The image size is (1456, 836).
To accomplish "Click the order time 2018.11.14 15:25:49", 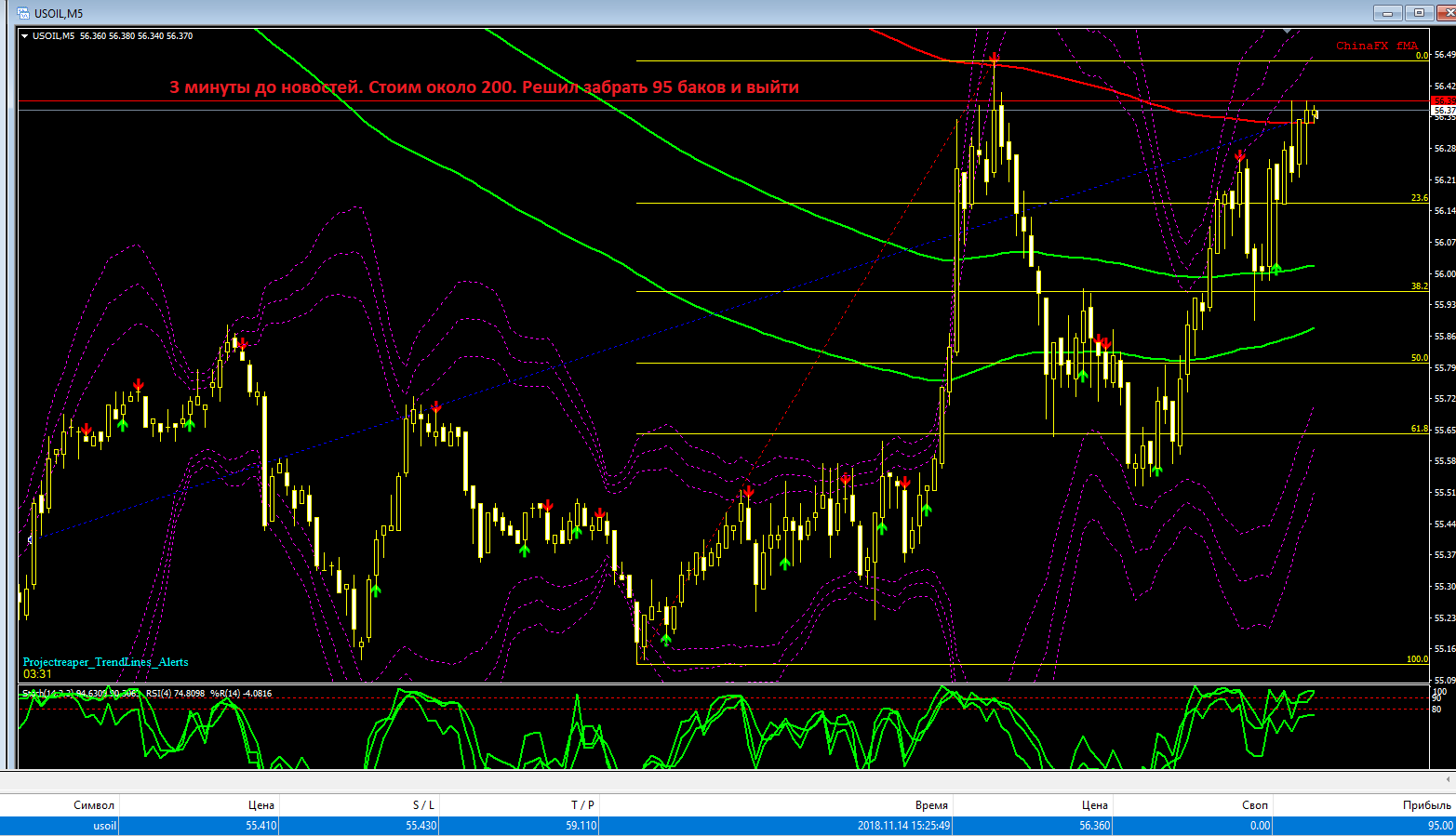I will pos(903,826).
